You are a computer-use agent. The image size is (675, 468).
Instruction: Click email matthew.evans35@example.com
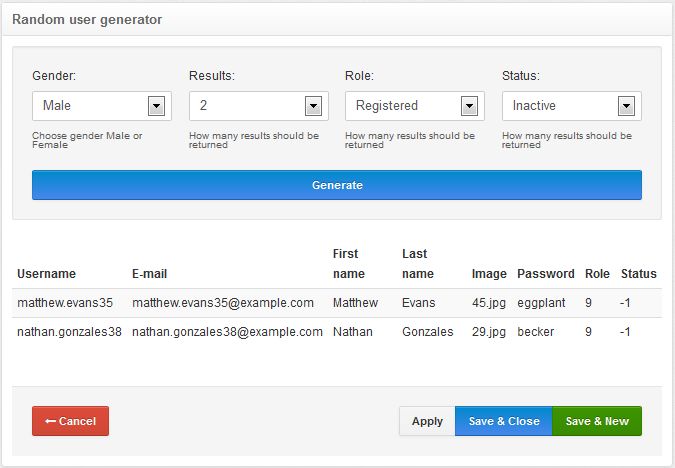(223, 303)
